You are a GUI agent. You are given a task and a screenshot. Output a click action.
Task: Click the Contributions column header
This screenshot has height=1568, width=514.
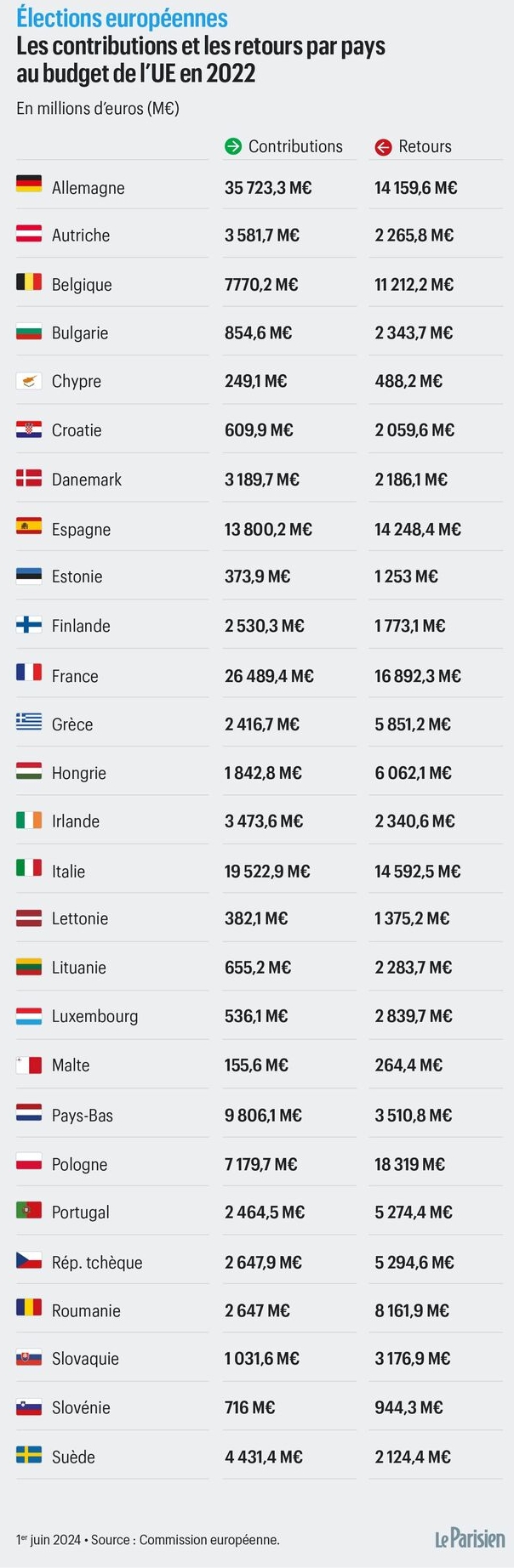(295, 146)
